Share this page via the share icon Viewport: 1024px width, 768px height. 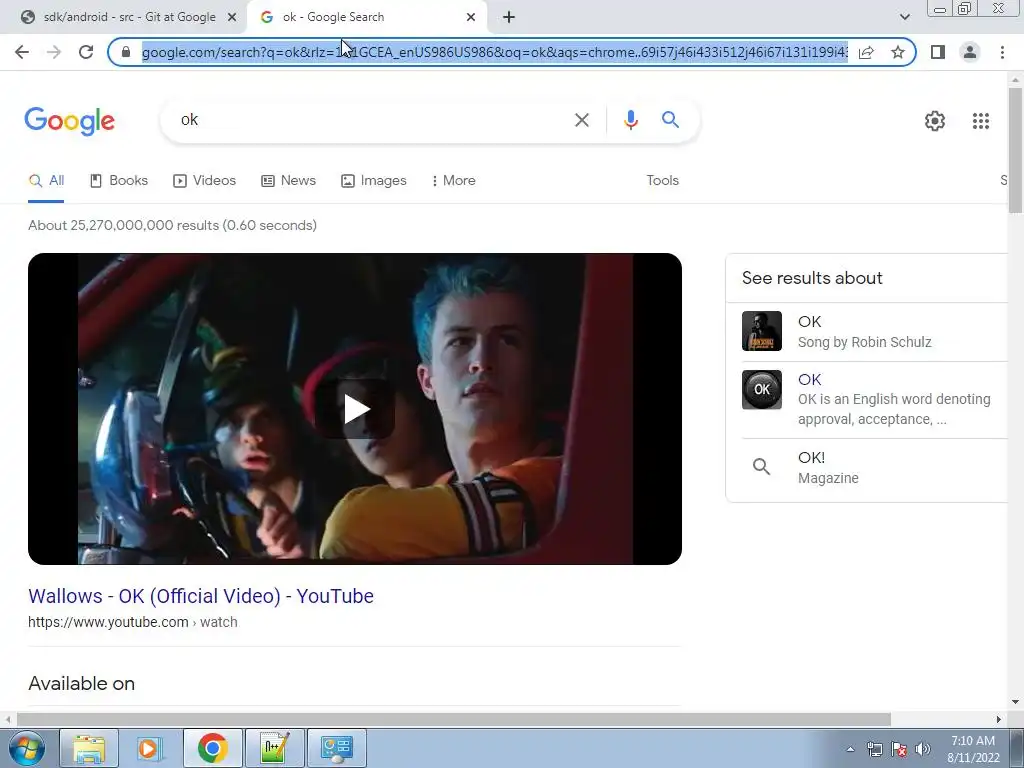click(x=866, y=52)
